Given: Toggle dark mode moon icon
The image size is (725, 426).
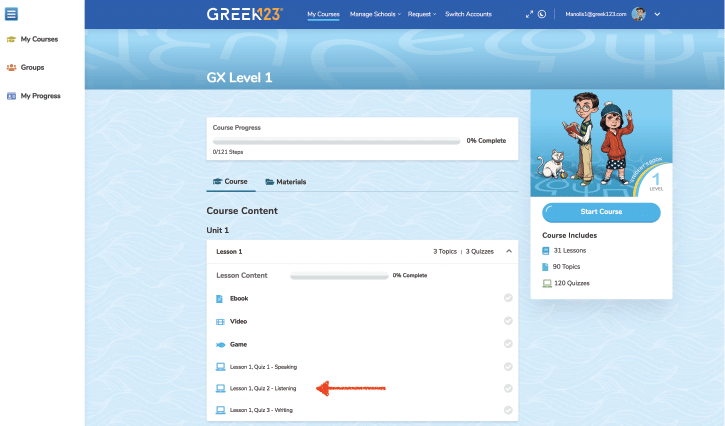Looking at the screenshot, I should [542, 14].
